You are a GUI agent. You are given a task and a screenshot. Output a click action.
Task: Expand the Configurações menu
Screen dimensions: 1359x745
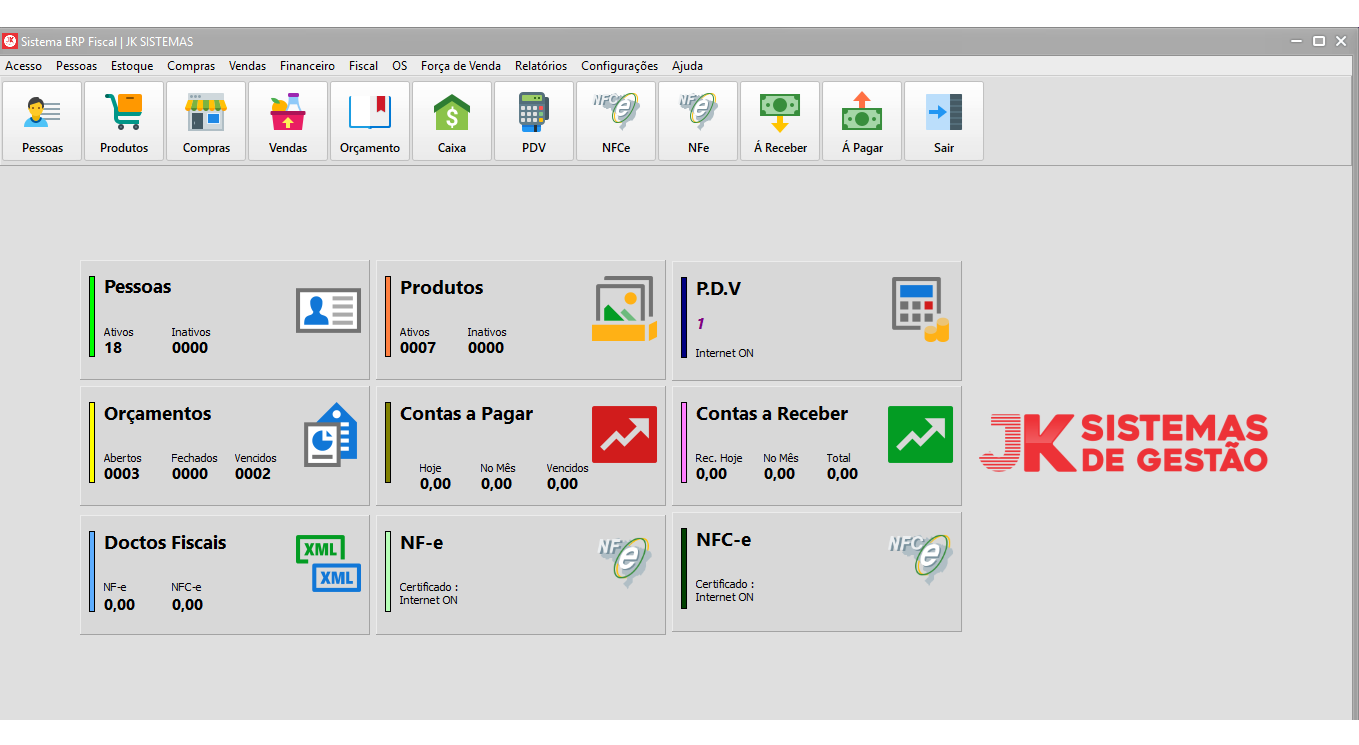point(619,66)
